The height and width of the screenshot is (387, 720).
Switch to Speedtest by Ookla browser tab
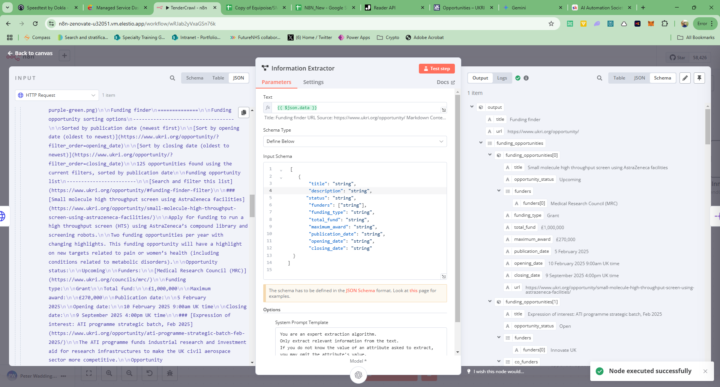coord(48,7)
